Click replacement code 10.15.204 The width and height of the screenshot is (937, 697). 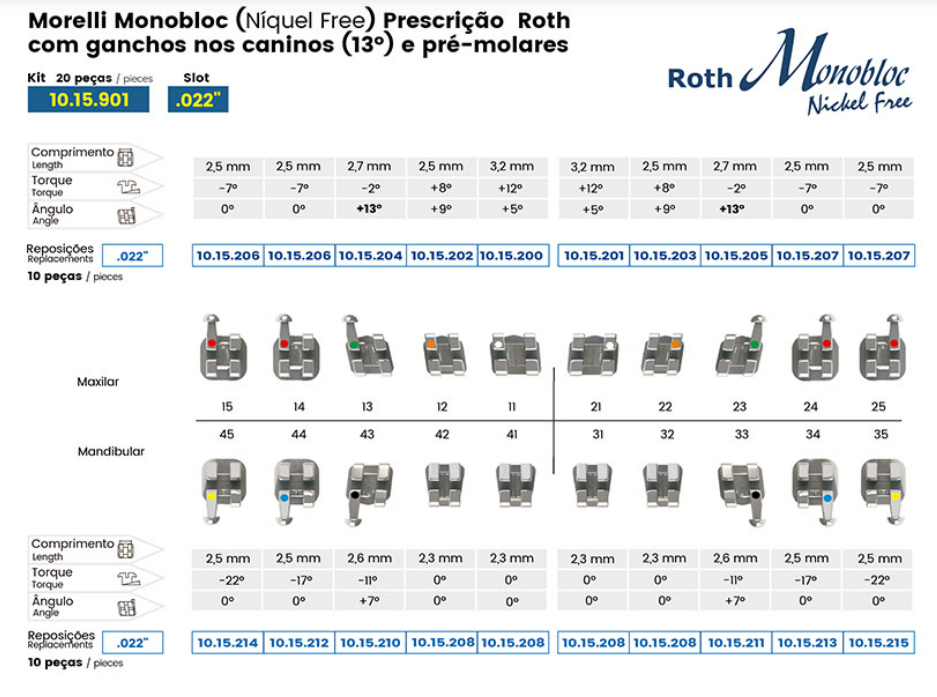[370, 255]
